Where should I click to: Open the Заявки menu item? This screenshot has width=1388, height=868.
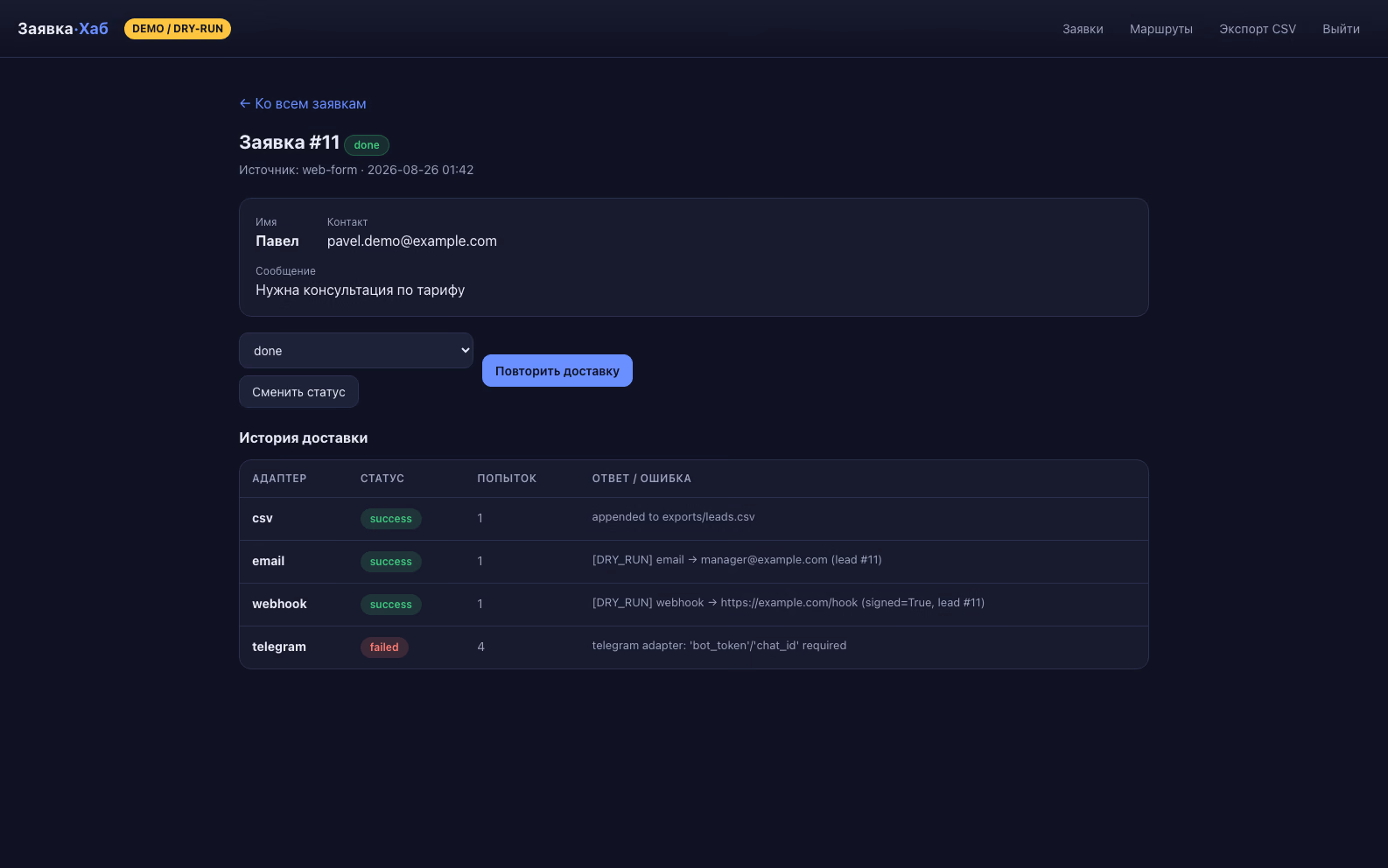tap(1083, 29)
